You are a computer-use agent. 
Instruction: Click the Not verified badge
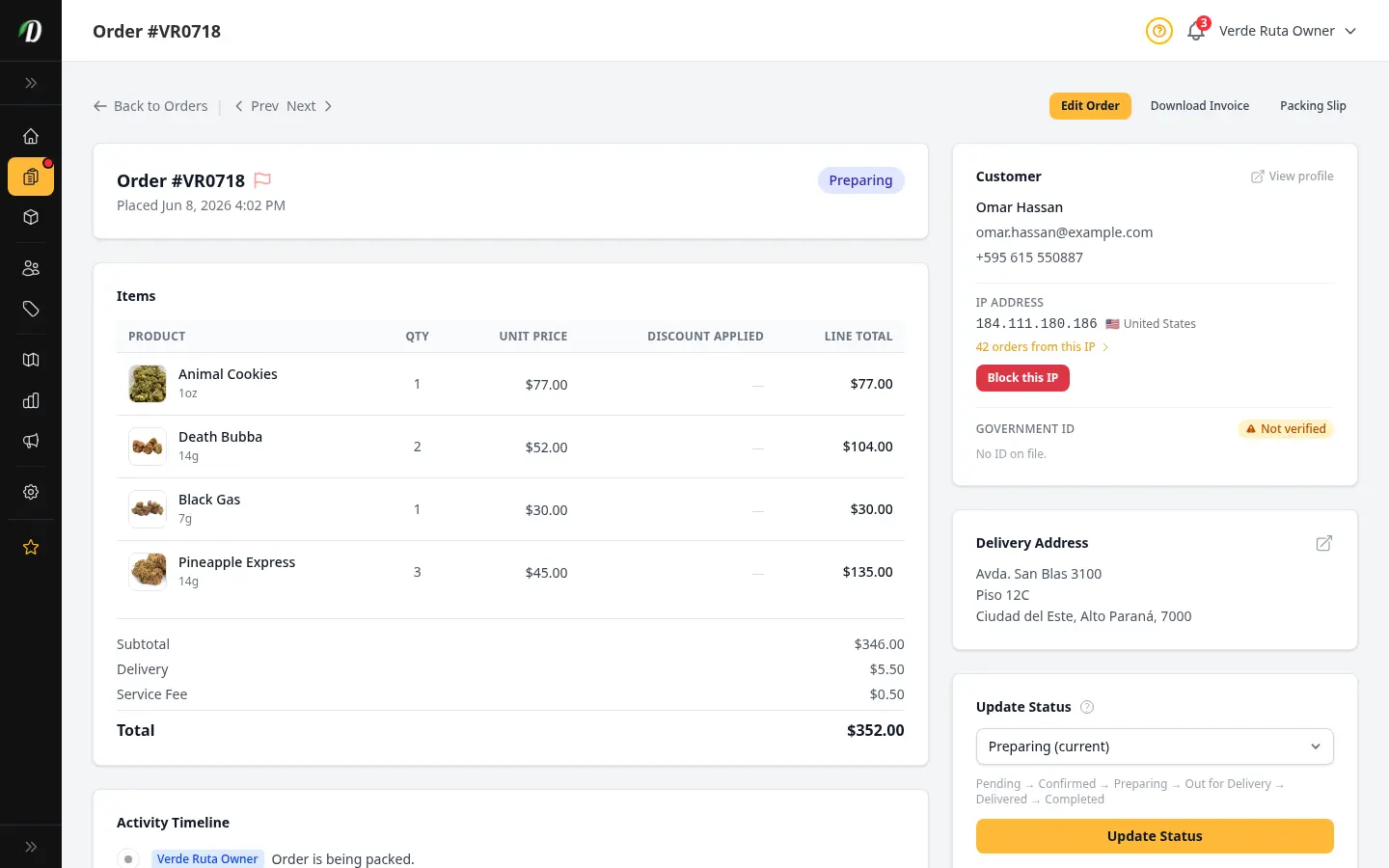click(1286, 429)
